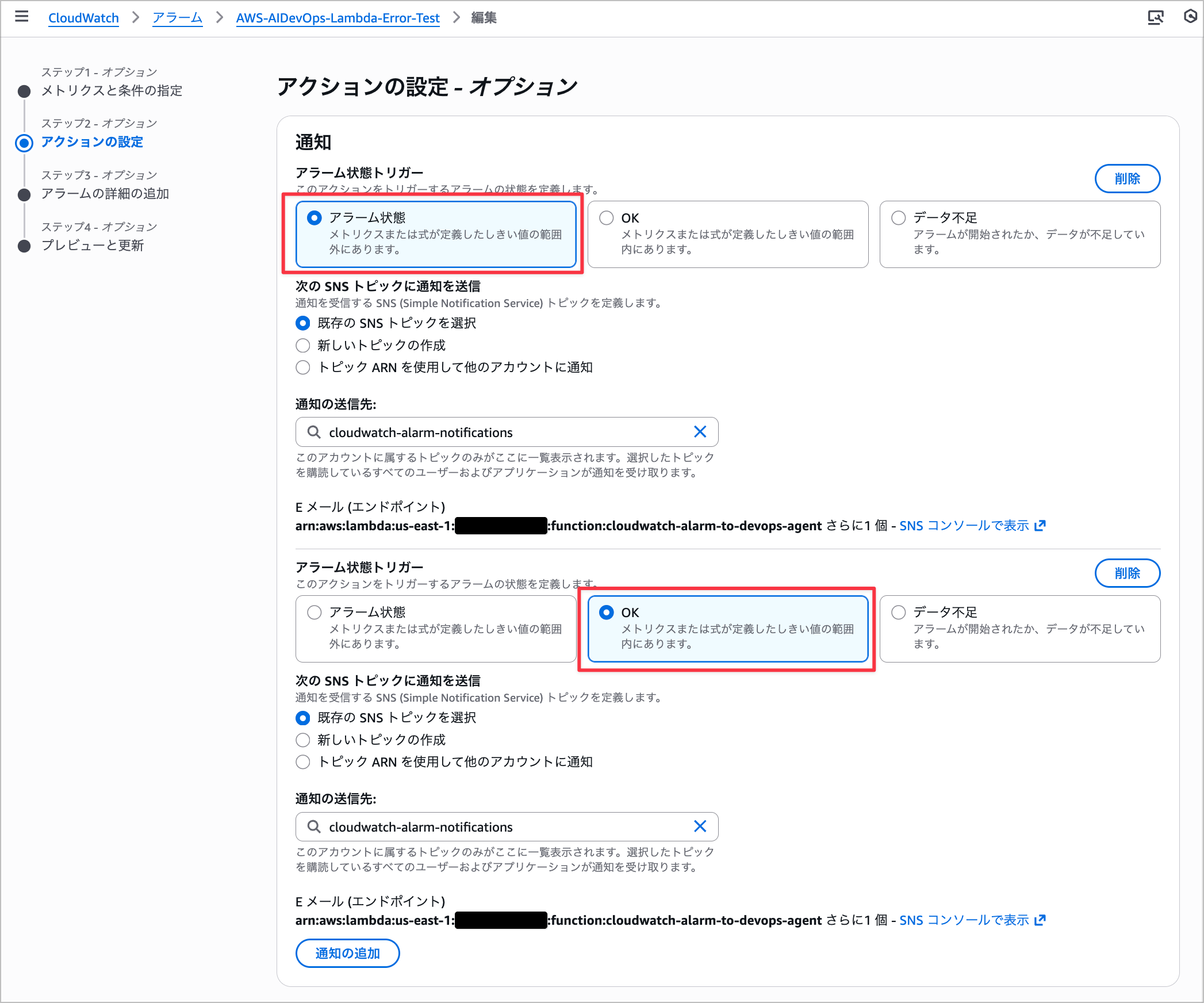Open the first SNS コンソールで表示 external-link icon

1039,525
